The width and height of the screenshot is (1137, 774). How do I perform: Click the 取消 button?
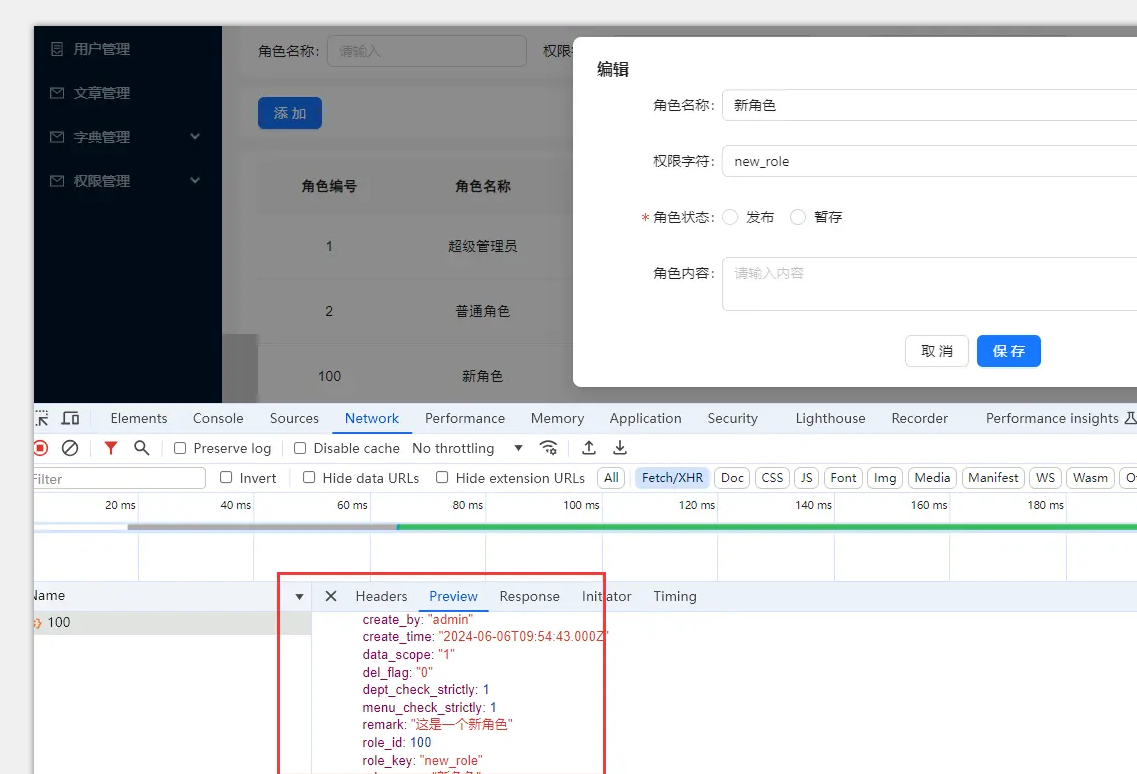pyautogui.click(x=936, y=351)
